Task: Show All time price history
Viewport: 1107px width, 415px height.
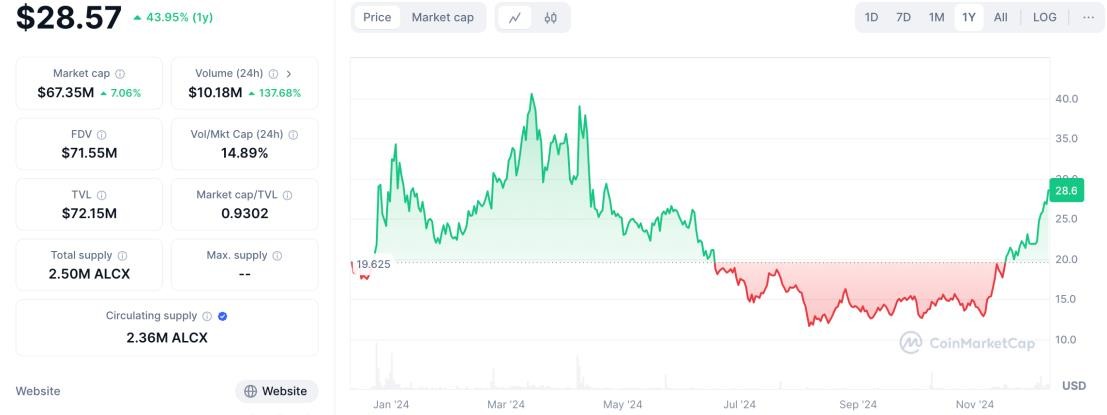Action: click(1000, 17)
